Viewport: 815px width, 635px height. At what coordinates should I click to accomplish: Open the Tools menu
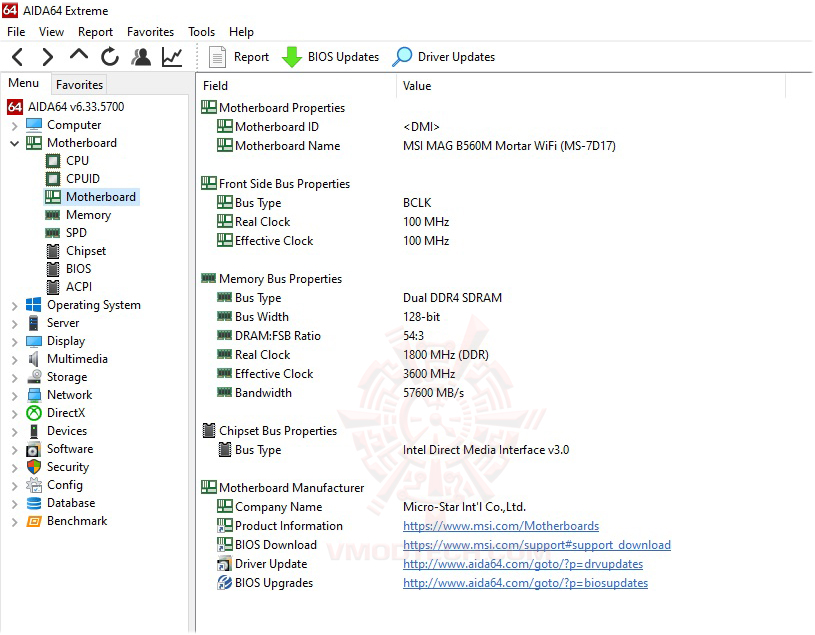coord(201,31)
